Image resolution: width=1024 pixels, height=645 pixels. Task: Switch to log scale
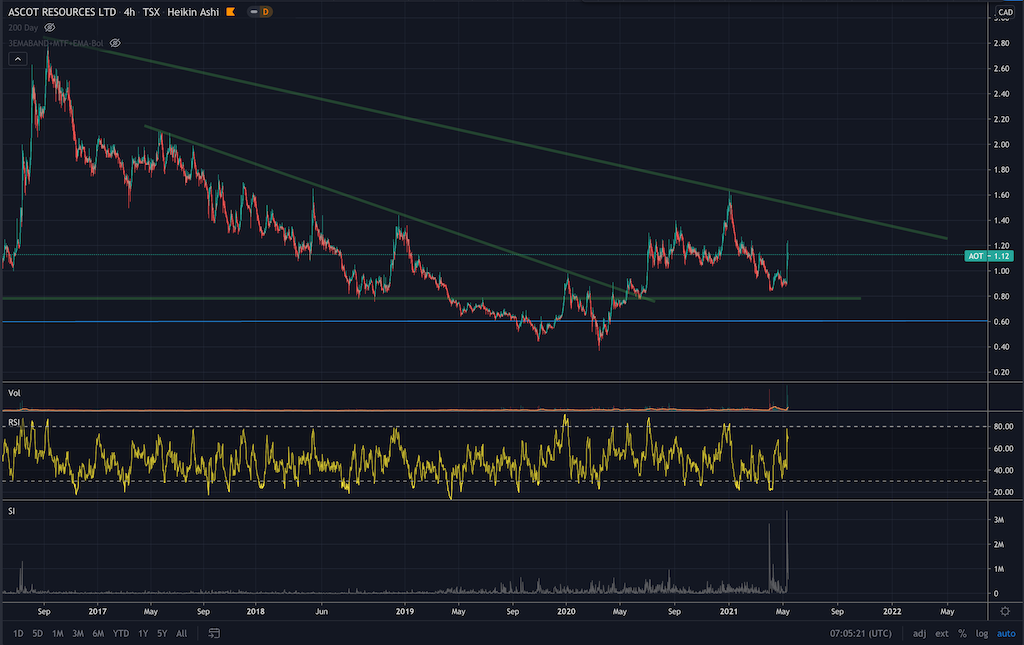click(x=980, y=633)
